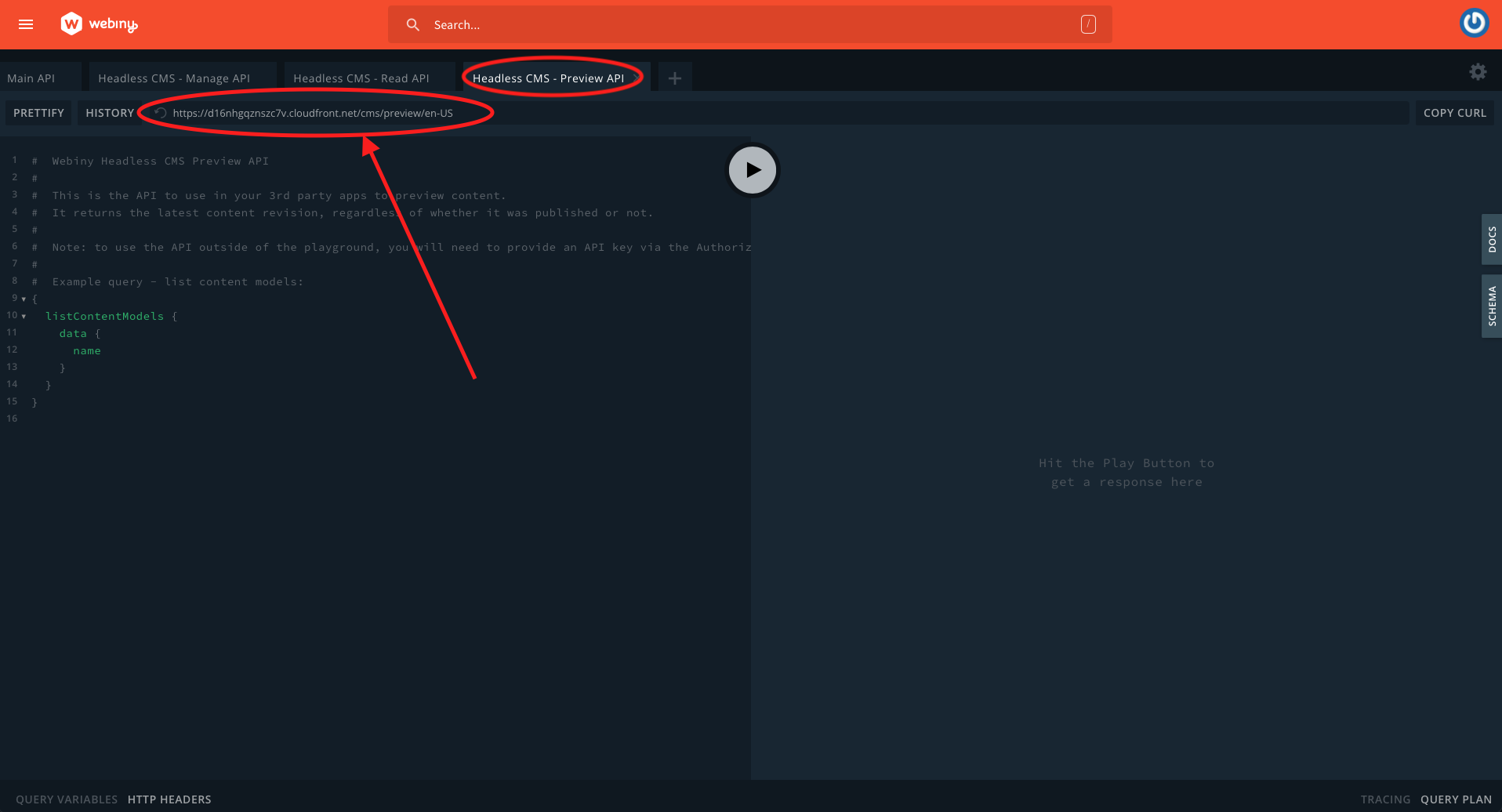Open the query HISTORY
This screenshot has height=812, width=1502.
(110, 113)
